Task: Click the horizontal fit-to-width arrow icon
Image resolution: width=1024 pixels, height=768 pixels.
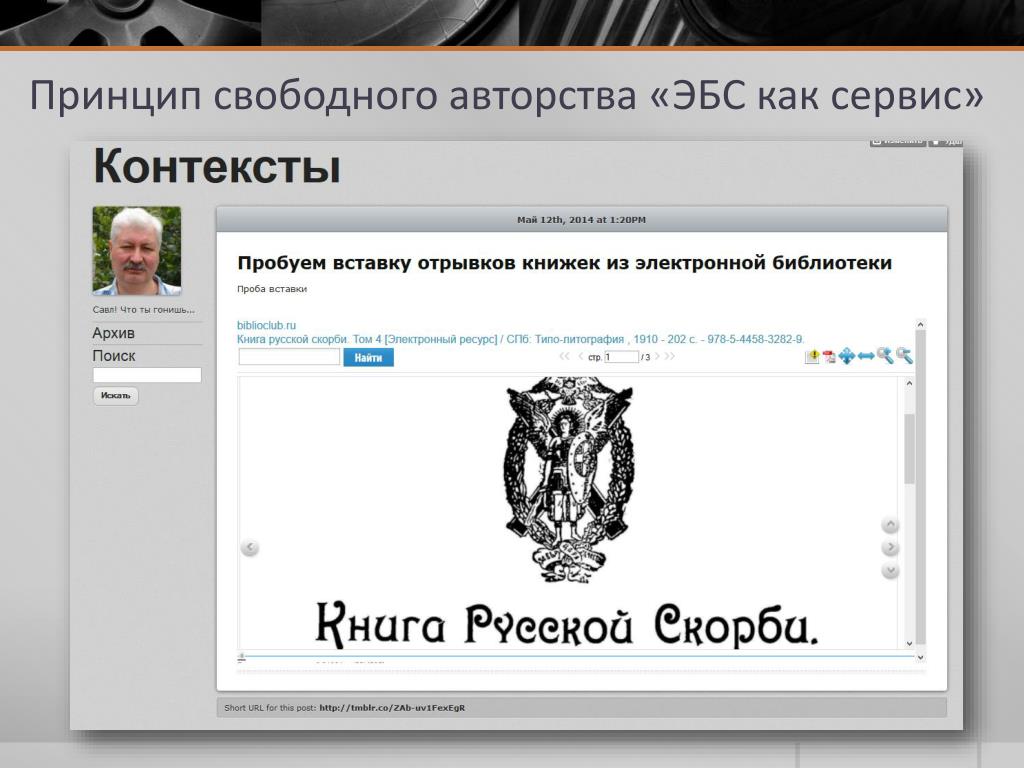Action: tap(866, 356)
